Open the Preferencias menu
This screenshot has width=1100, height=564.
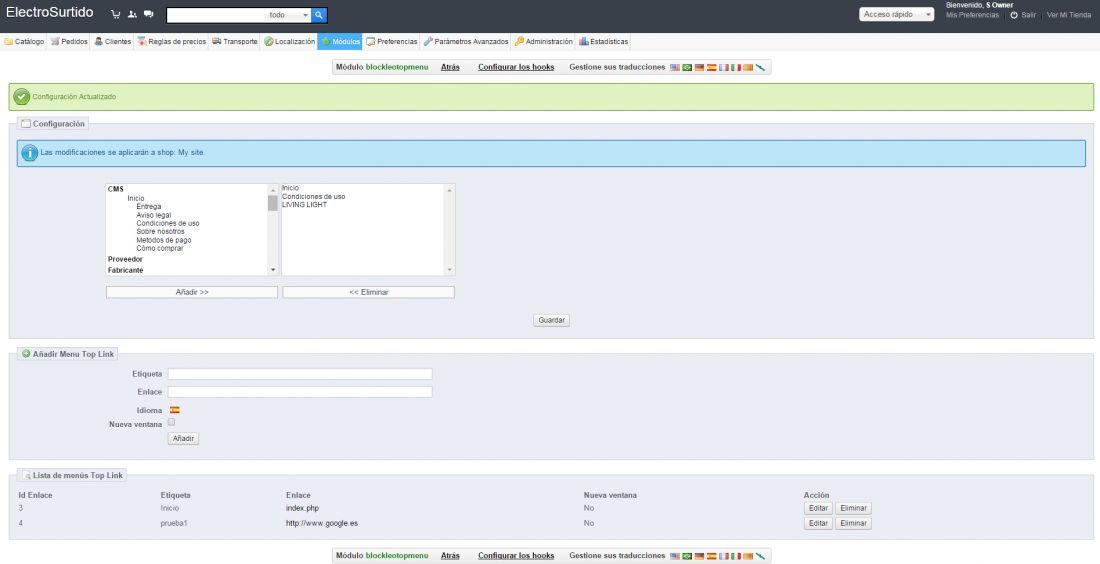(391, 41)
